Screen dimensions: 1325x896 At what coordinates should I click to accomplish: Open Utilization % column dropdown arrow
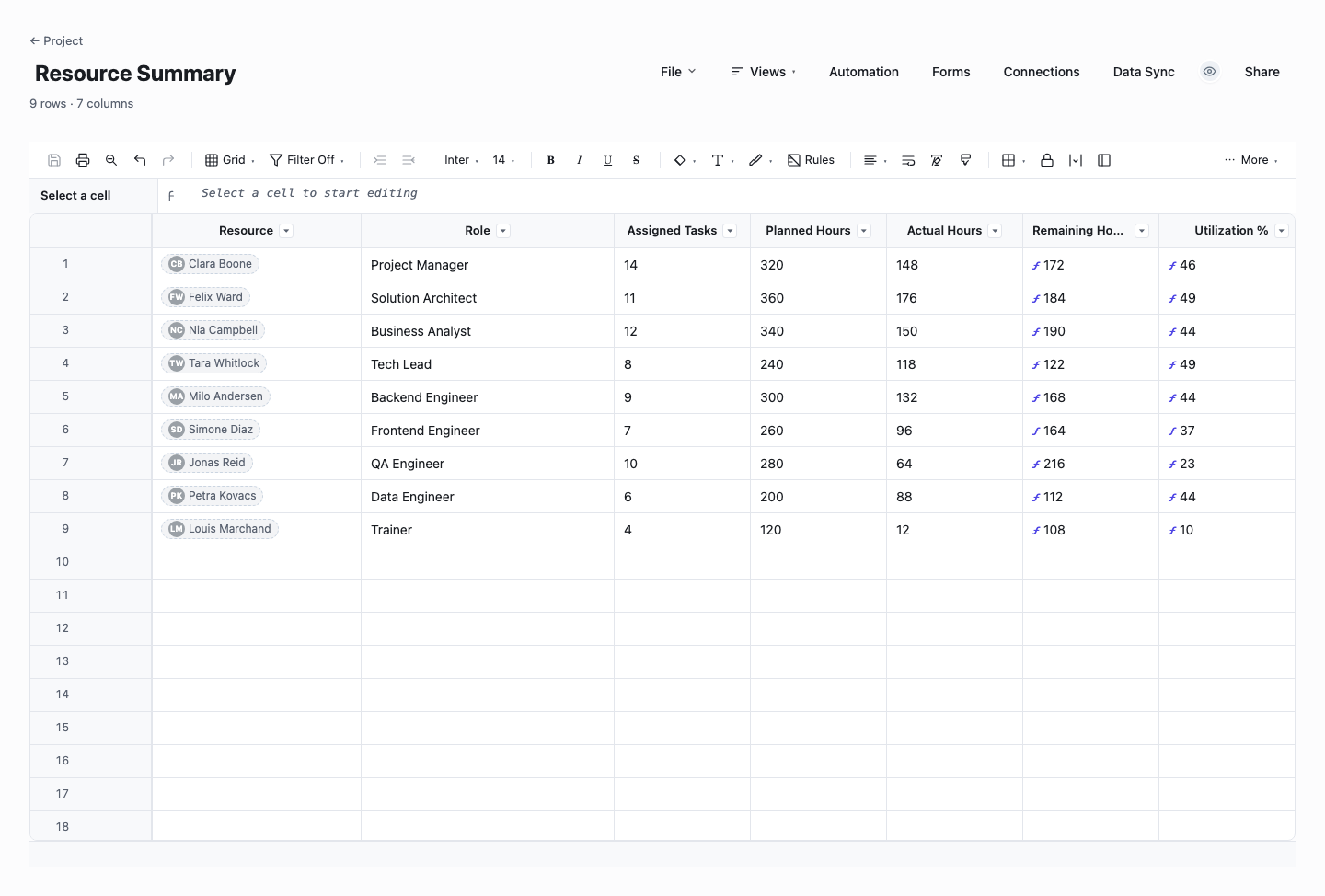tap(1282, 231)
